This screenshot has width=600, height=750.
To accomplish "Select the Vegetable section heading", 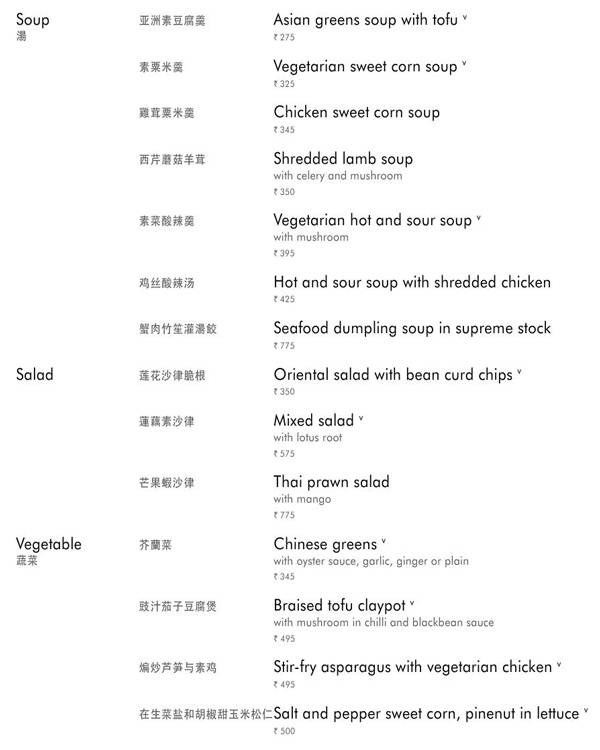I will (49, 544).
